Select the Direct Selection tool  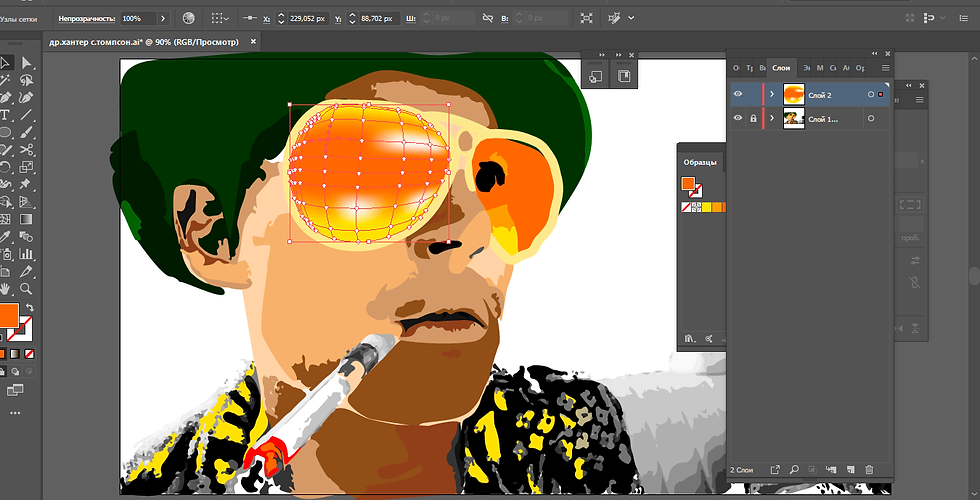click(26, 62)
